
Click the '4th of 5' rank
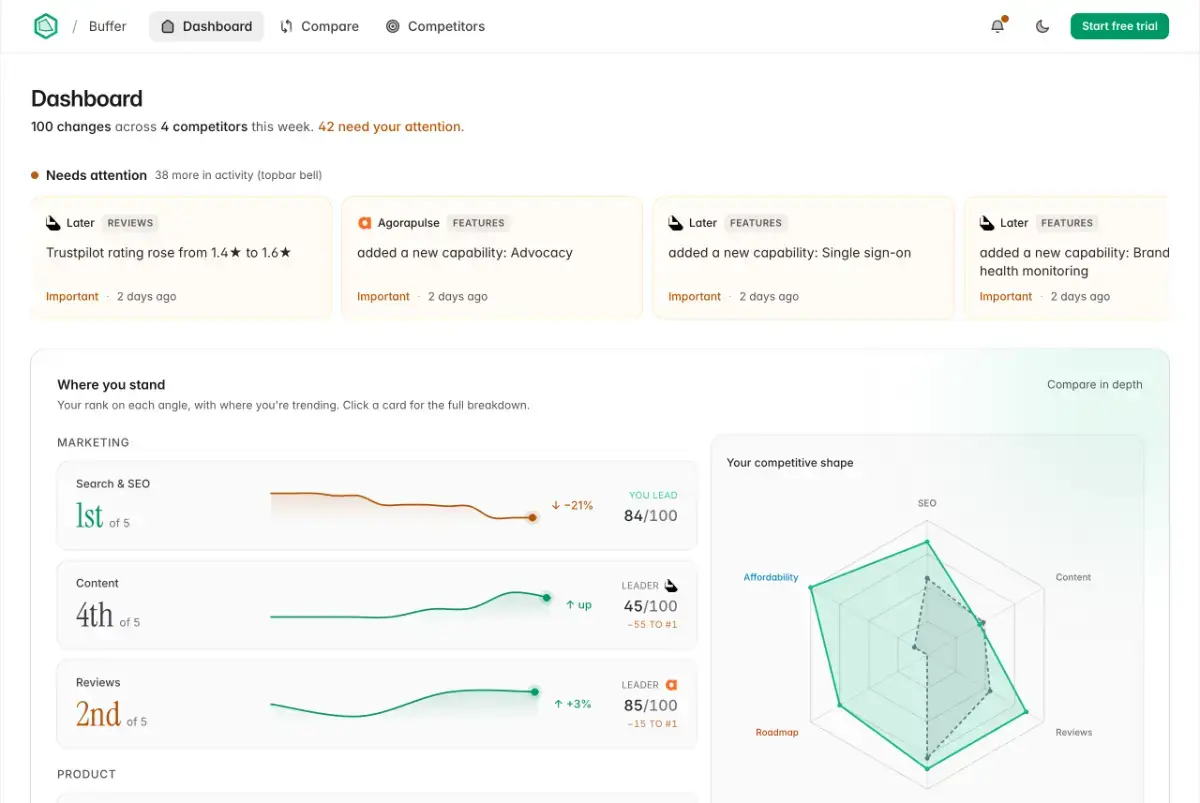pyautogui.click(x=108, y=615)
